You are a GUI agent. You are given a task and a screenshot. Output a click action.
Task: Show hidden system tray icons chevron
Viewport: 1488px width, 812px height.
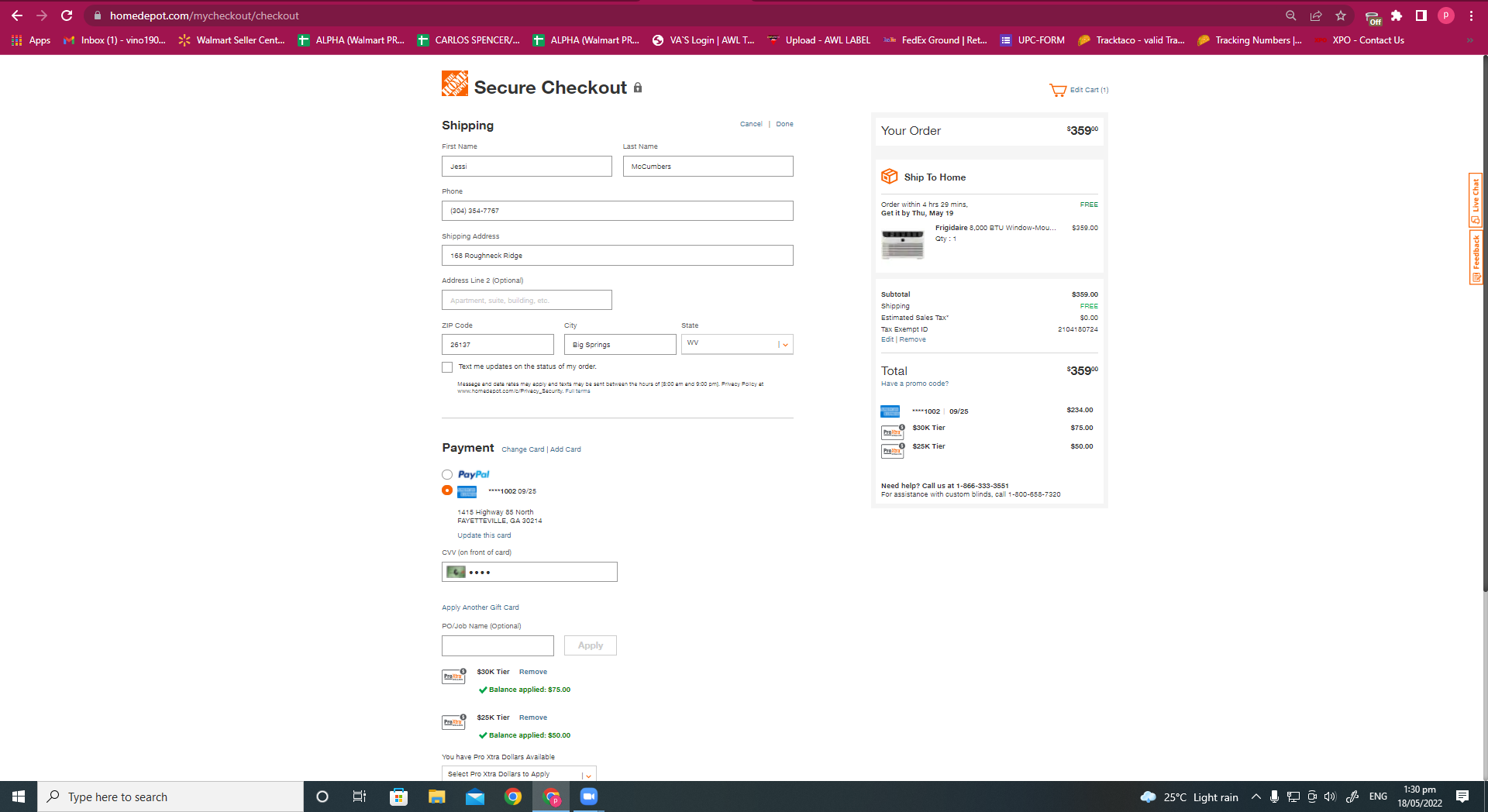tap(1256, 797)
